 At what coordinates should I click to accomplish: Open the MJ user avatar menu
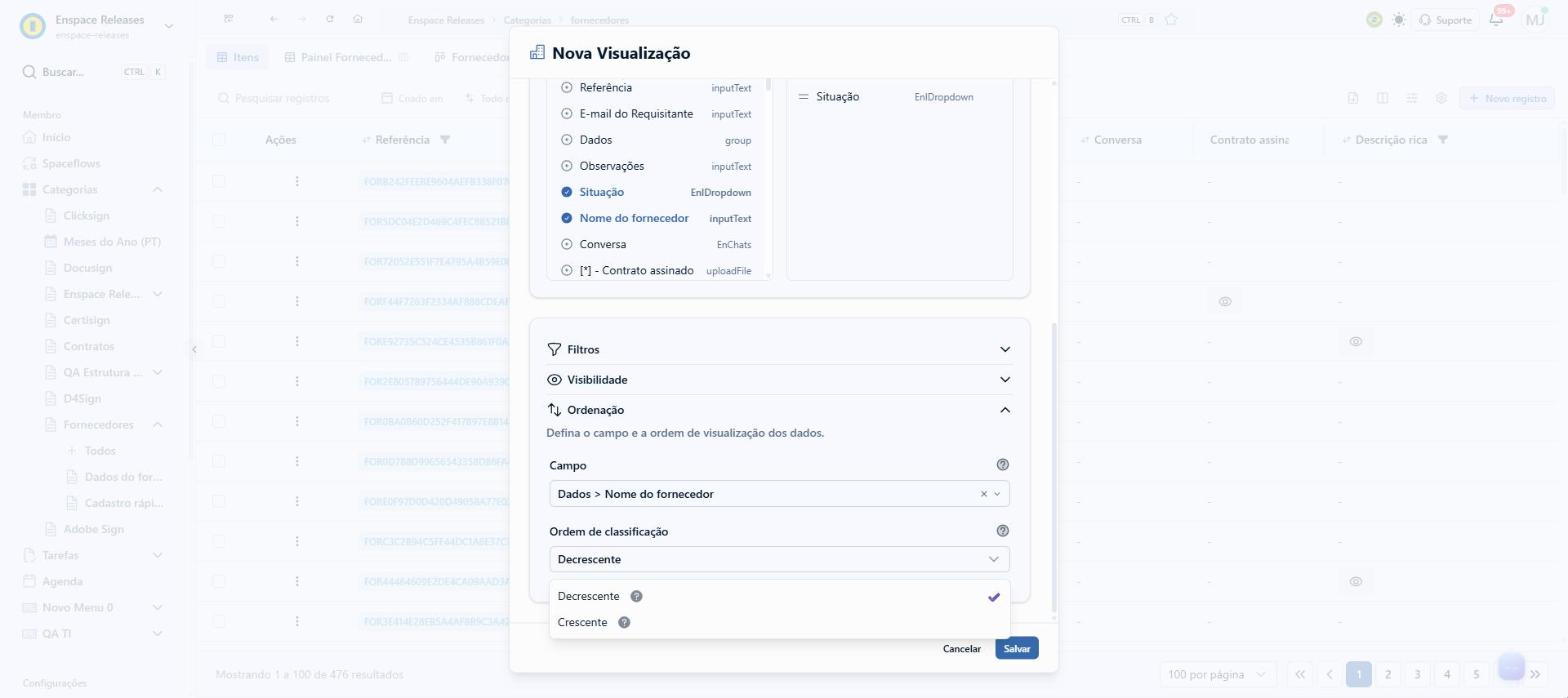tap(1535, 19)
